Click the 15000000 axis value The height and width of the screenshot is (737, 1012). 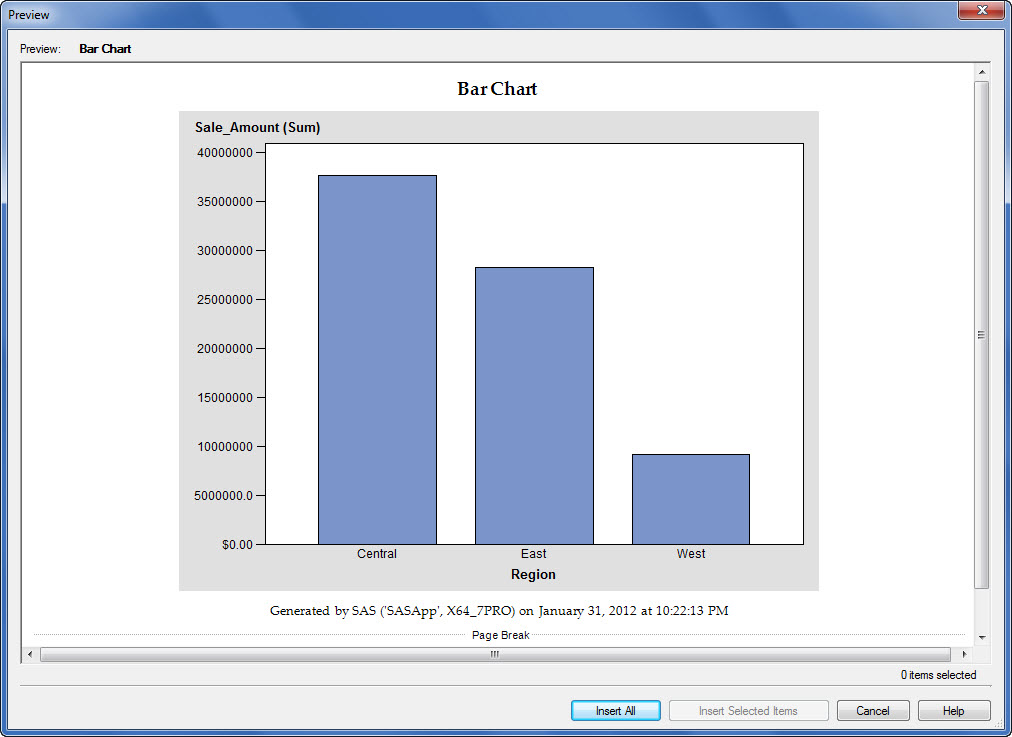pos(225,398)
